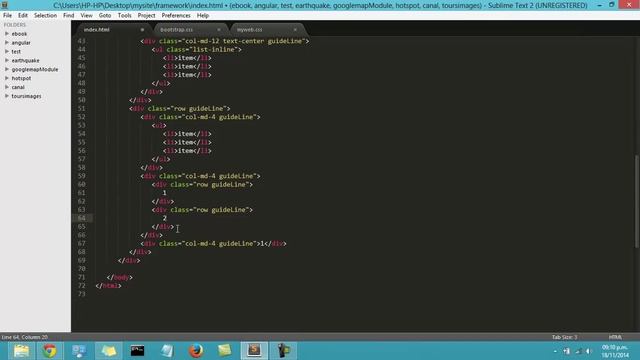Select the toursimages folder name
The width and height of the screenshot is (640, 360).
26,96
